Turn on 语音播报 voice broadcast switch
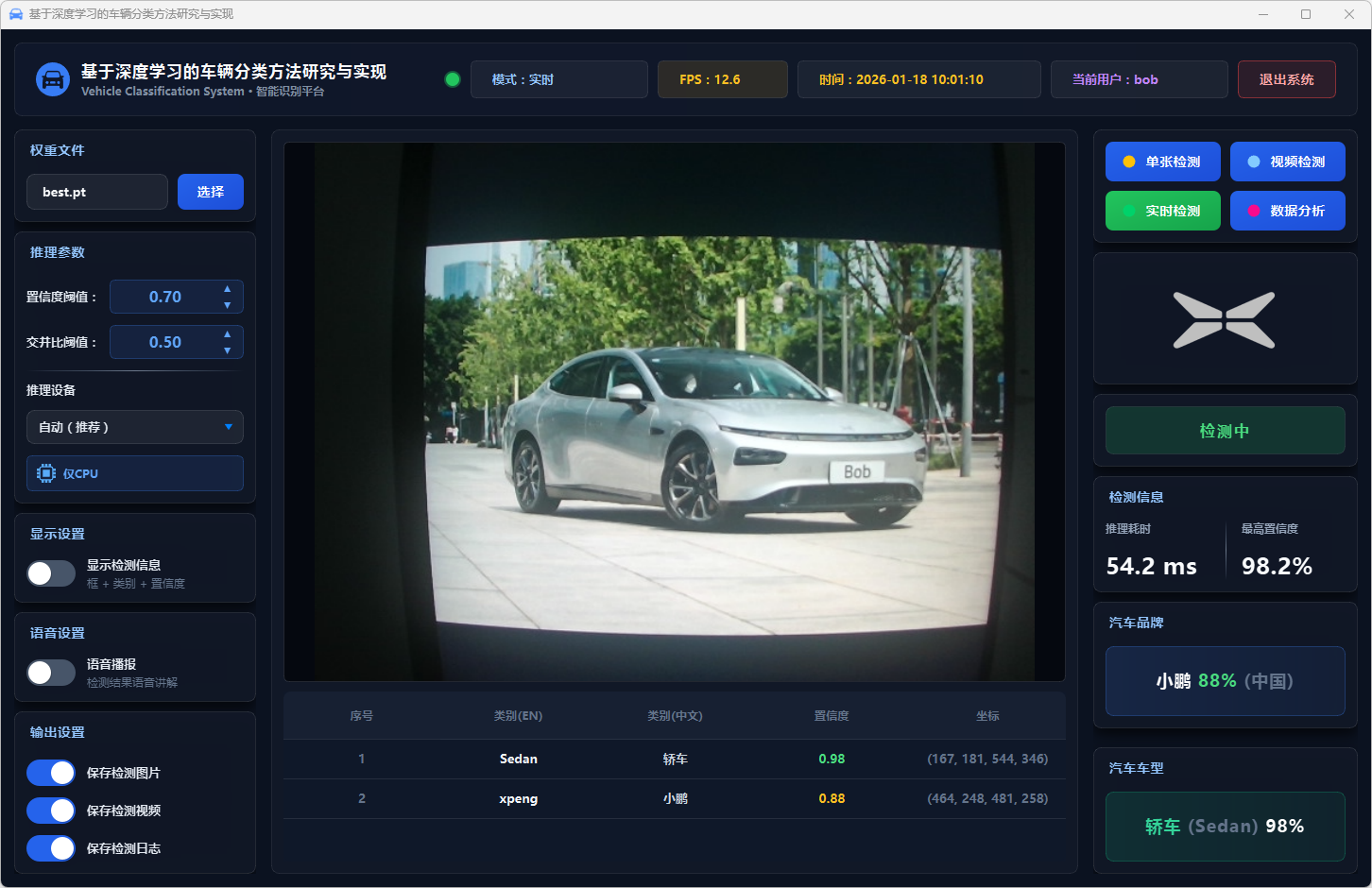This screenshot has height=888, width=1372. [51, 673]
